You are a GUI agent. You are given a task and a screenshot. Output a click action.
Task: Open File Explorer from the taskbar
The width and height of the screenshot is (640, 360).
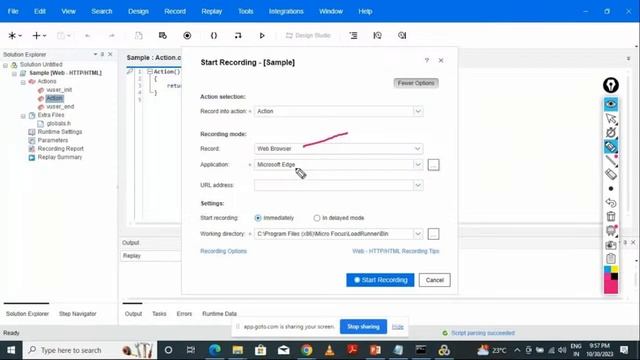pyautogui.click(x=238, y=350)
